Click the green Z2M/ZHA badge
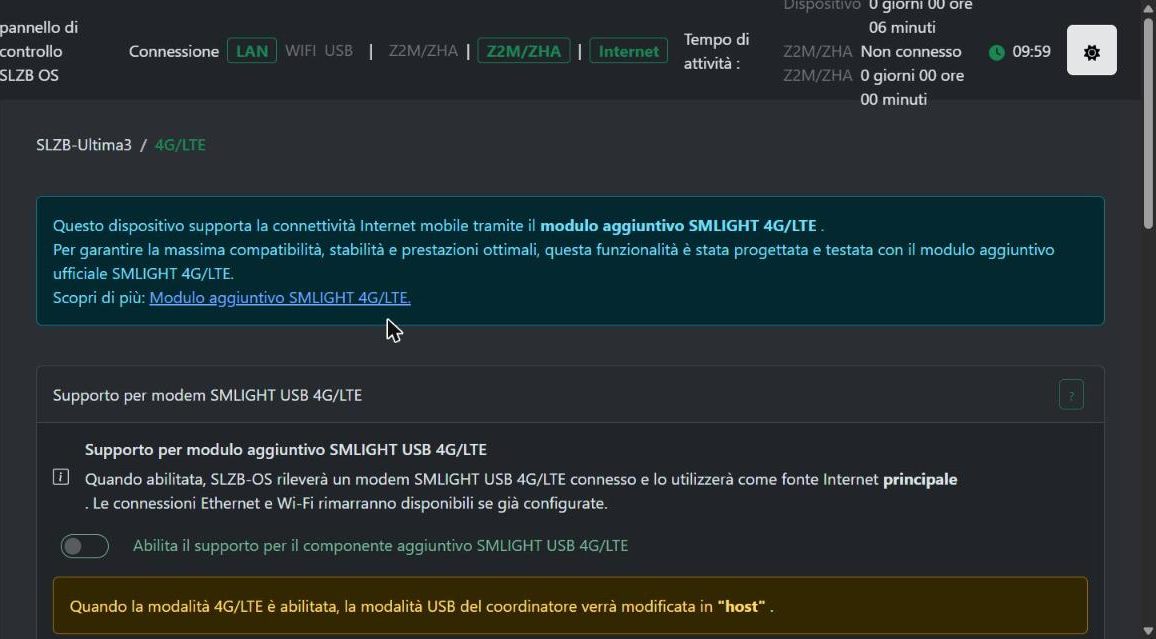The height and width of the screenshot is (639, 1156). (523, 51)
